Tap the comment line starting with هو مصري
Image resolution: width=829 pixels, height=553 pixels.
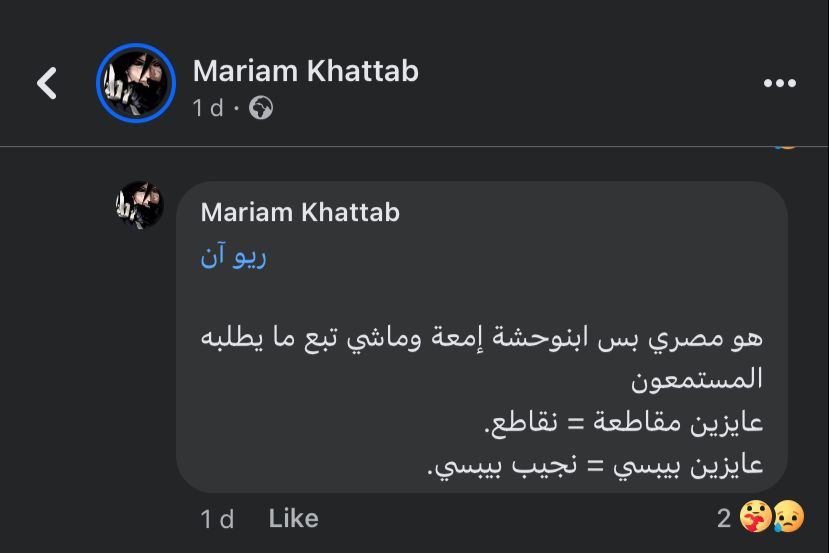(483, 338)
